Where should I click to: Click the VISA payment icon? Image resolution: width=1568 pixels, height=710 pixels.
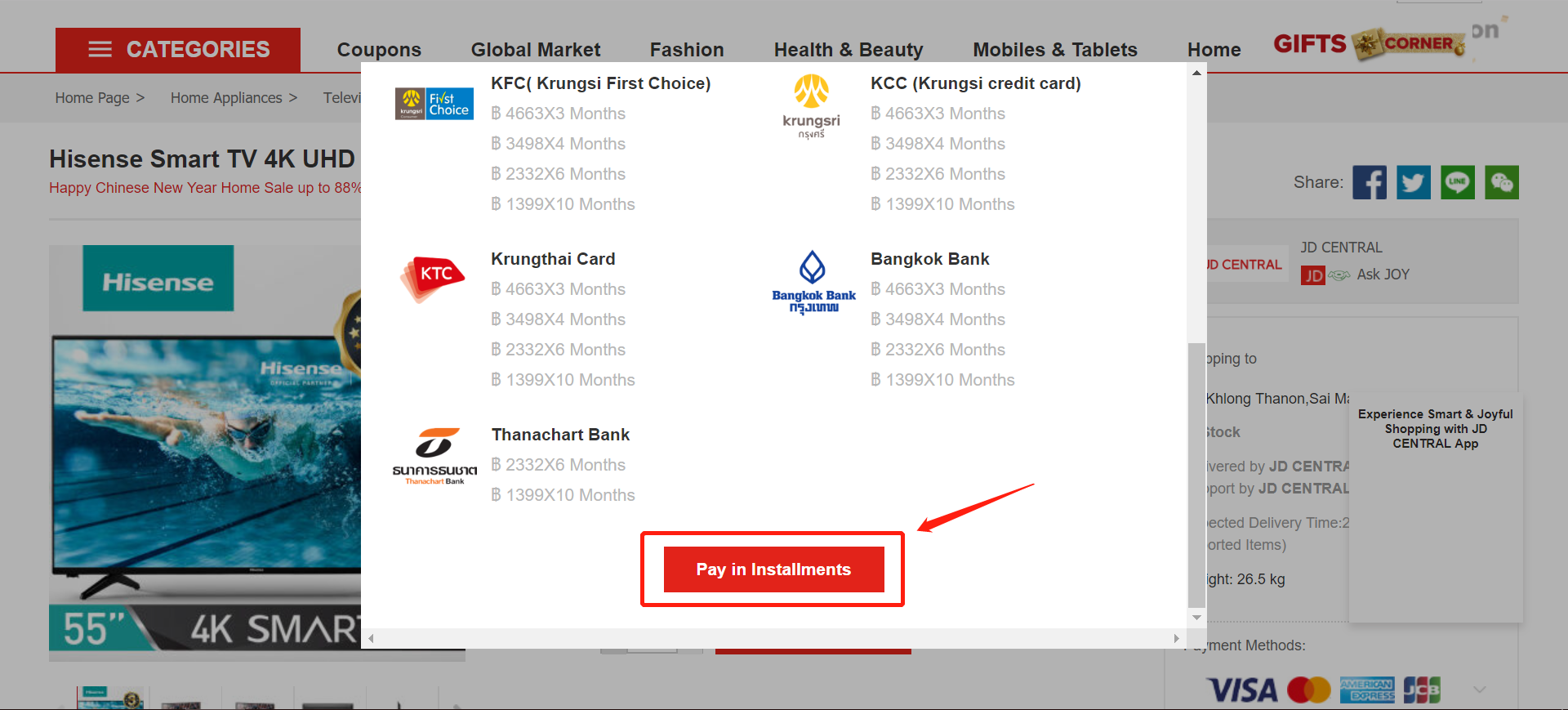tap(1242, 690)
